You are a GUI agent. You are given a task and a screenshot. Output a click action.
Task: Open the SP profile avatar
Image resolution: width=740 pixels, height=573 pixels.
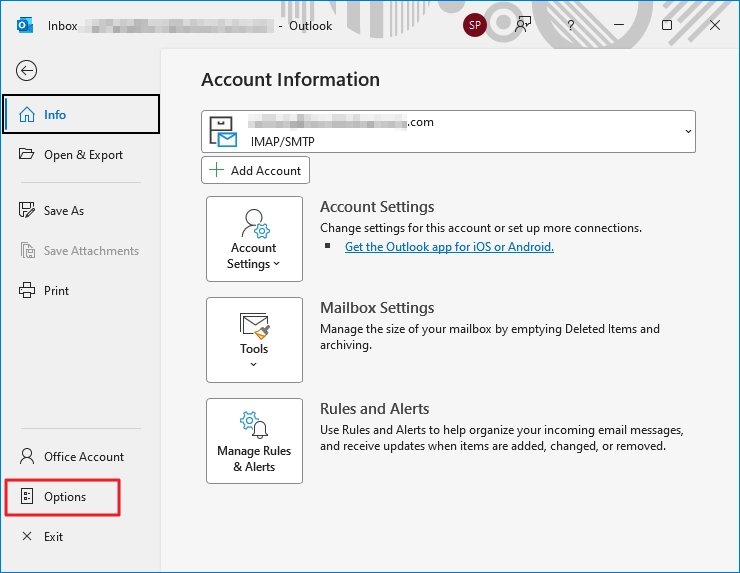(x=475, y=25)
